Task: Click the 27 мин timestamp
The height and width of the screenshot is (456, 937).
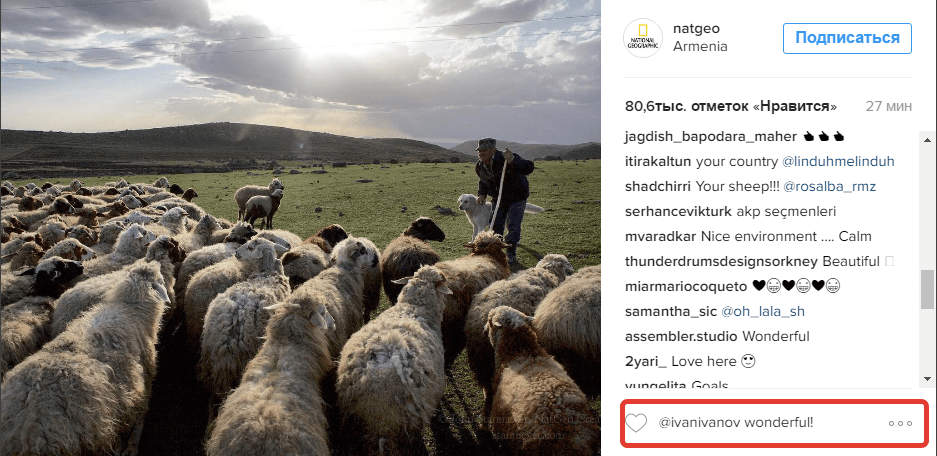Action: pos(888,106)
